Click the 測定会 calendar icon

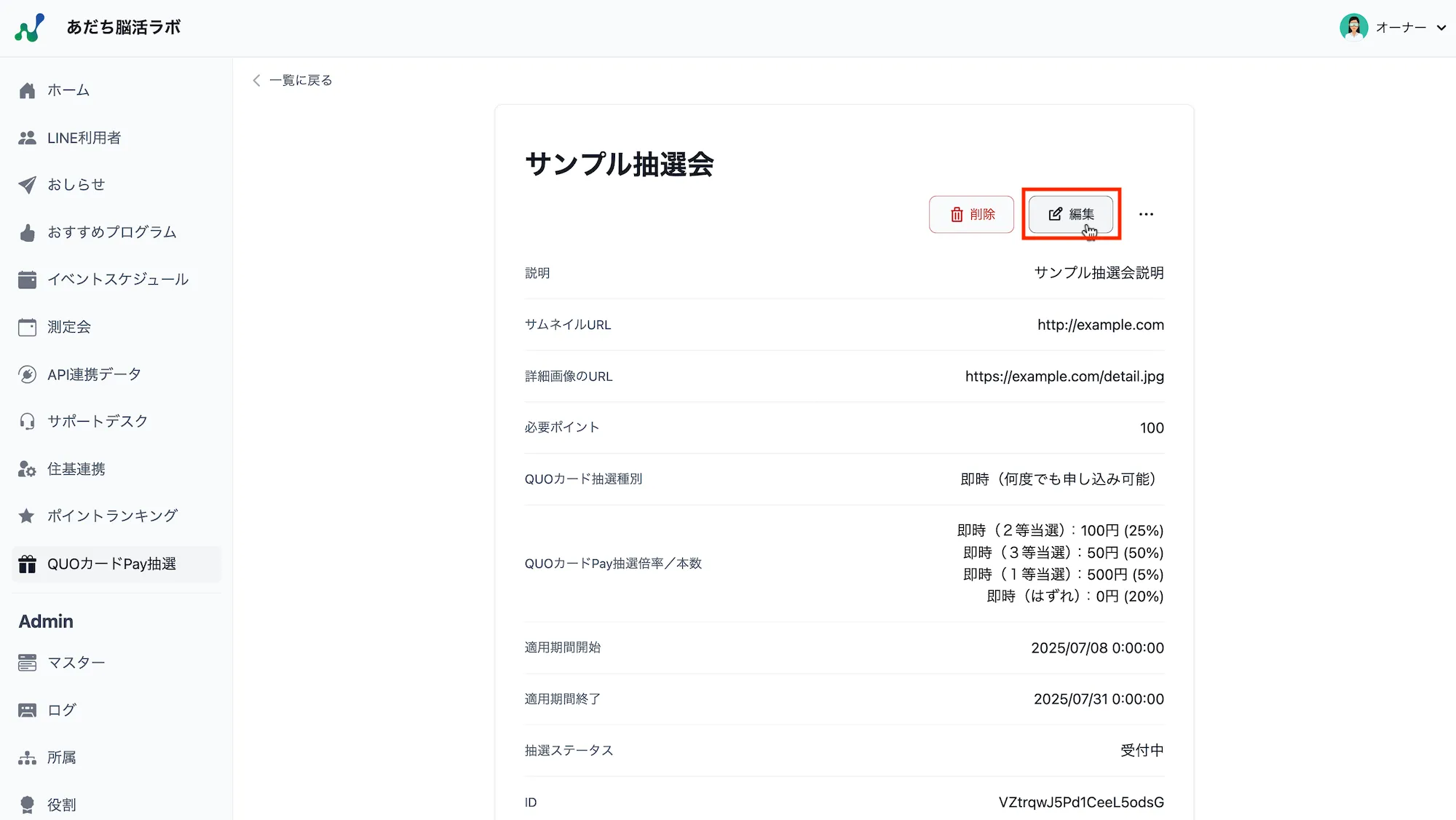(x=27, y=326)
